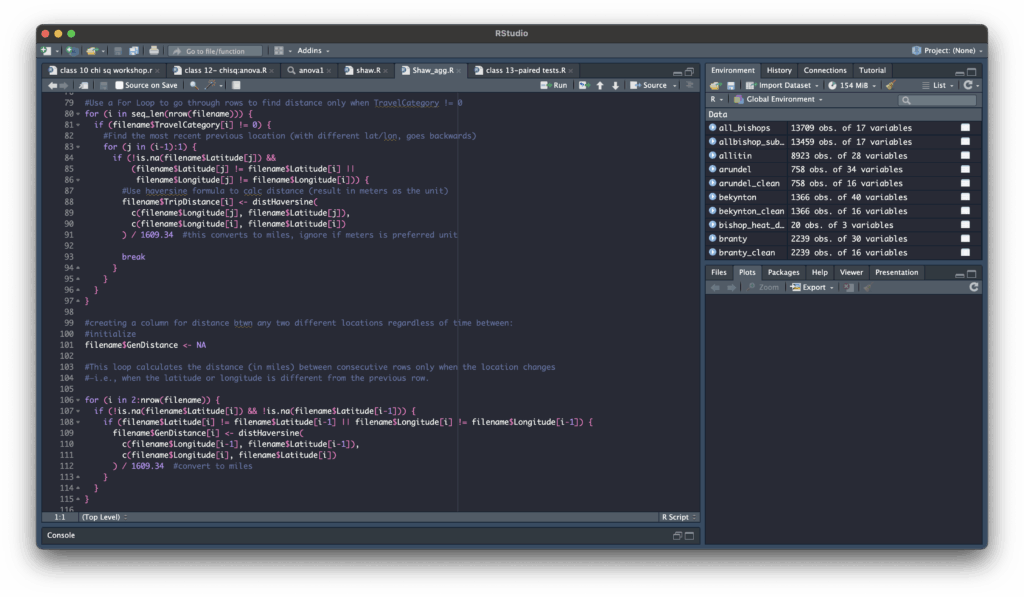Check the box for arundel dataset
This screenshot has height=597, width=1024.
coord(965,169)
